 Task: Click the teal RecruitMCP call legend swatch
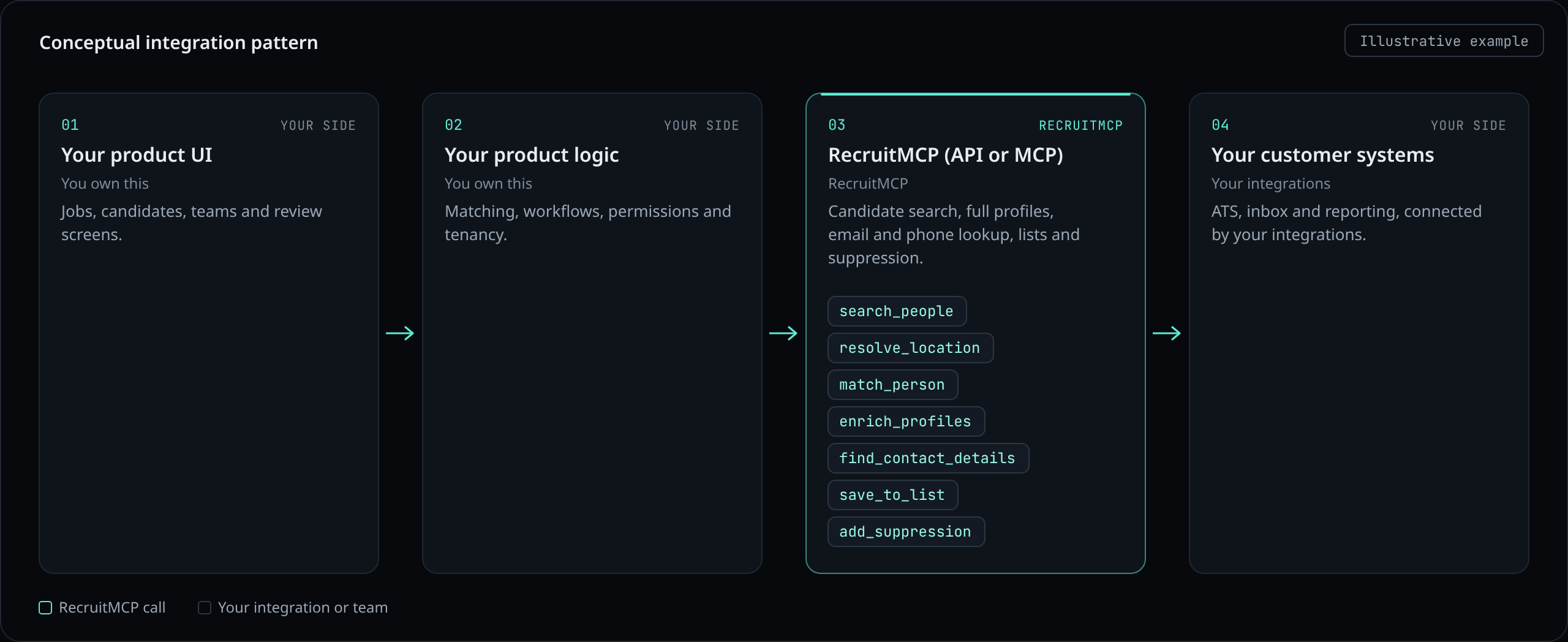[45, 608]
